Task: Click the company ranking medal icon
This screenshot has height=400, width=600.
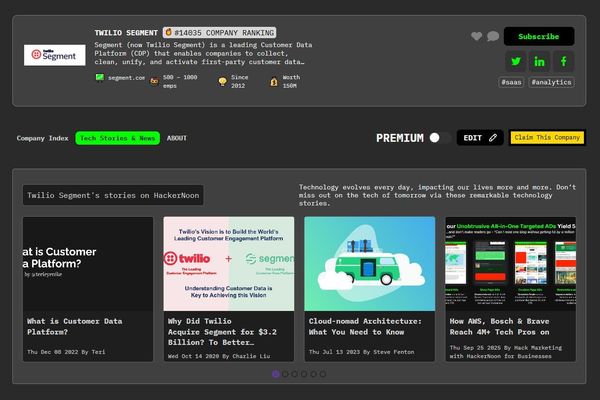Action: click(x=168, y=33)
